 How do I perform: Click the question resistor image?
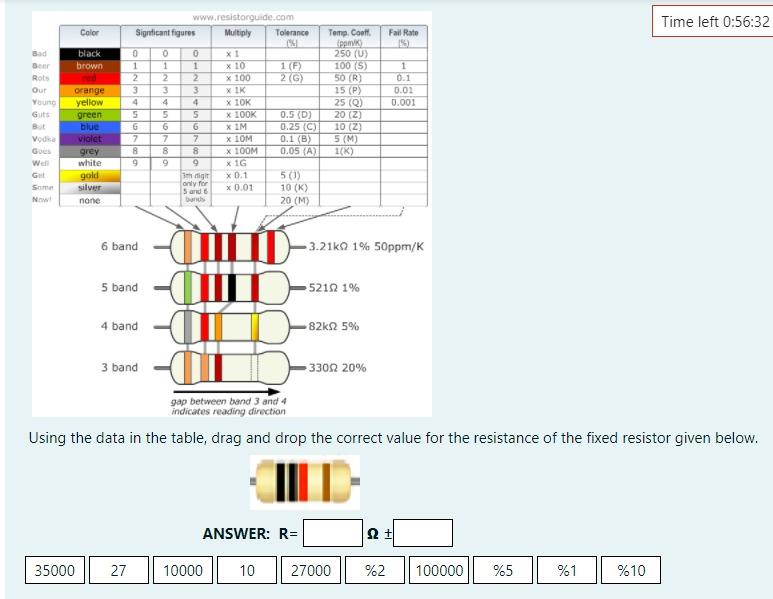305,482
